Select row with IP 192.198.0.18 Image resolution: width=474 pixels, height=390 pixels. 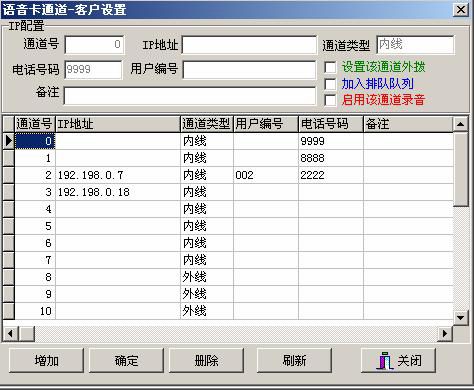coord(228,192)
